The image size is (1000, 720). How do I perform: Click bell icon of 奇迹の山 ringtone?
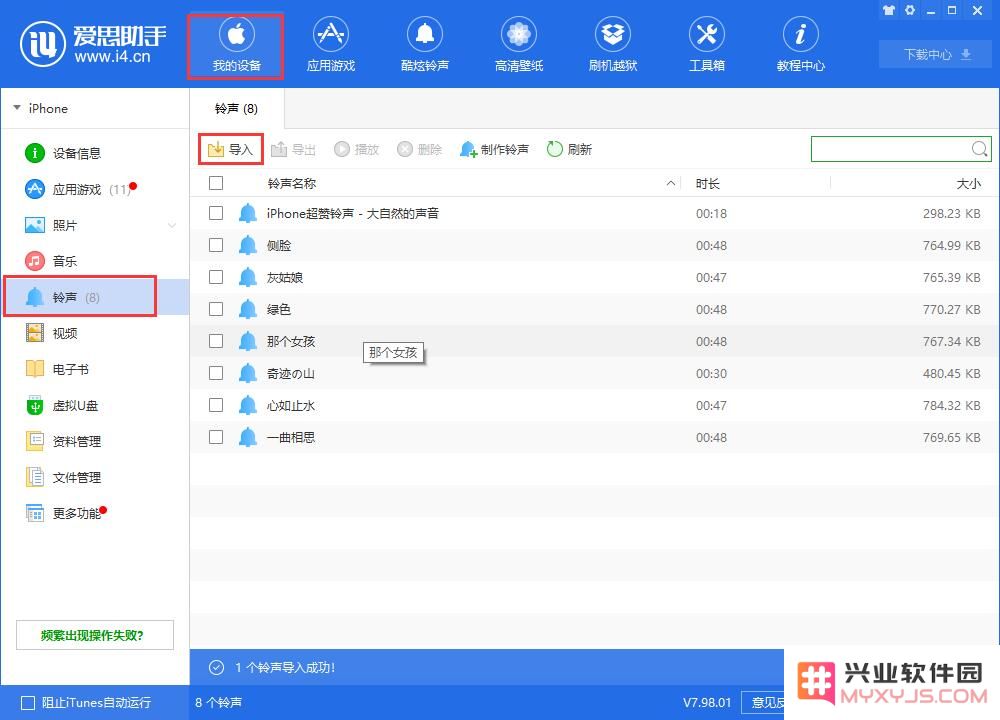[x=247, y=373]
